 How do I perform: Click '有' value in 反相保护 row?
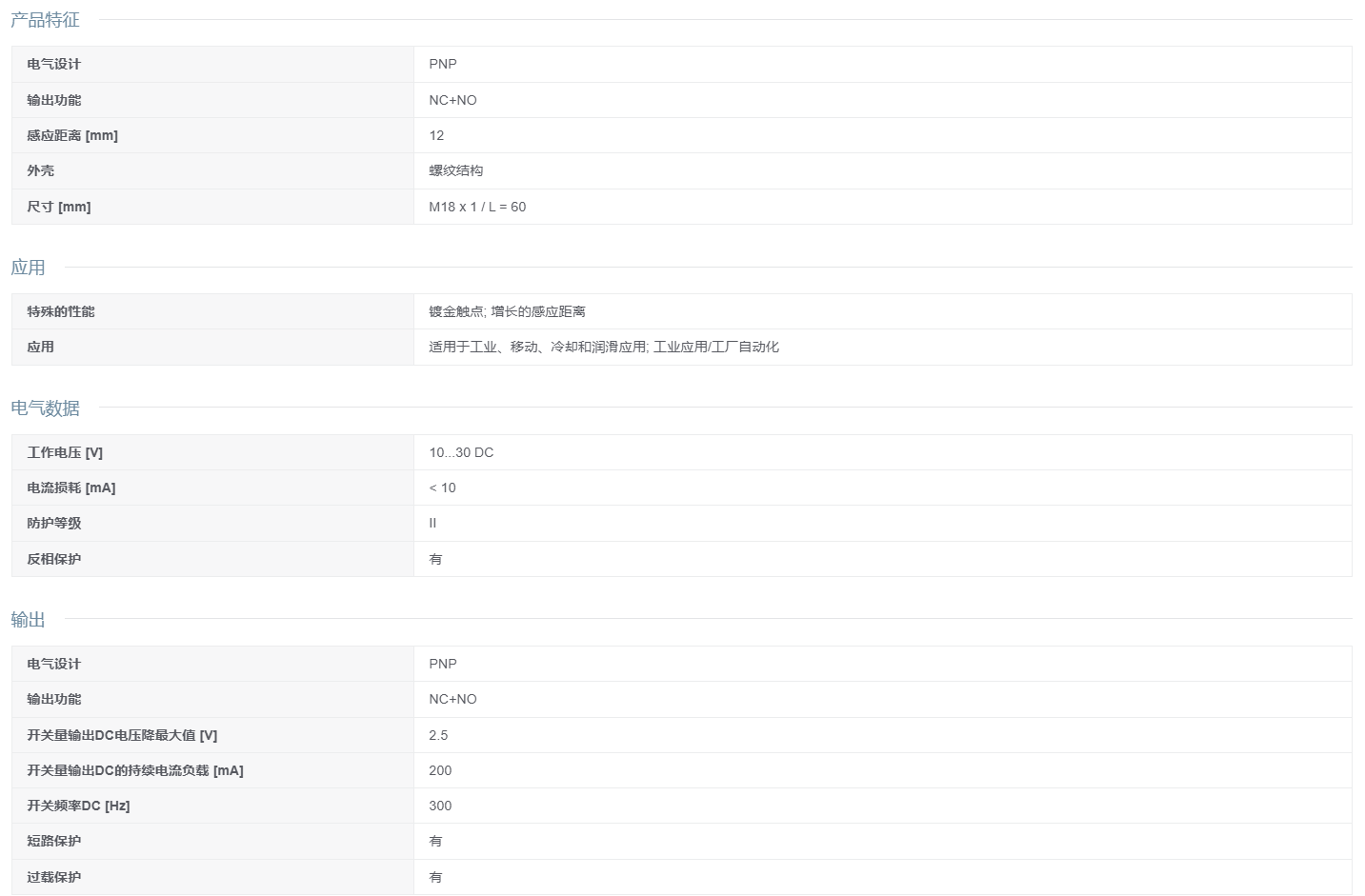point(435,559)
